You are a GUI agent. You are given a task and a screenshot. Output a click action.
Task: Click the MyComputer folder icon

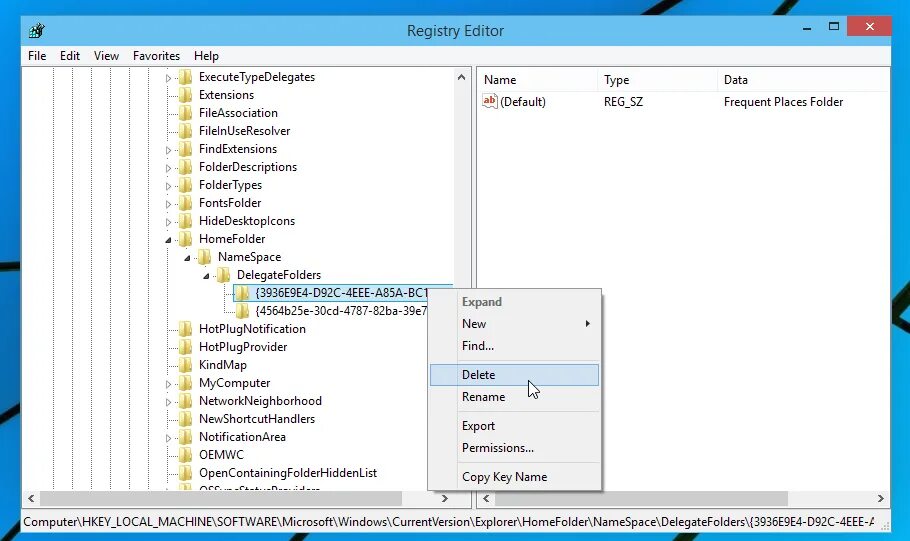186,383
